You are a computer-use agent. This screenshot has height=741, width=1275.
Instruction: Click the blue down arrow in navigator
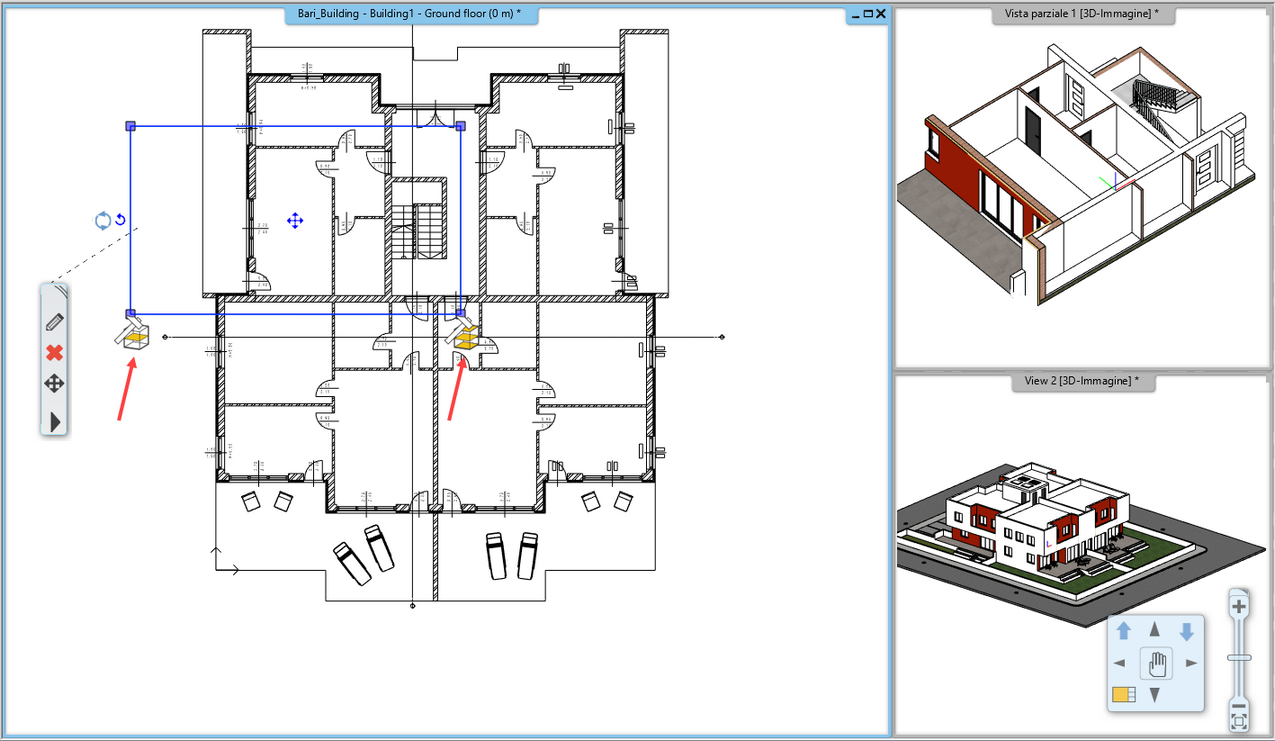1187,631
